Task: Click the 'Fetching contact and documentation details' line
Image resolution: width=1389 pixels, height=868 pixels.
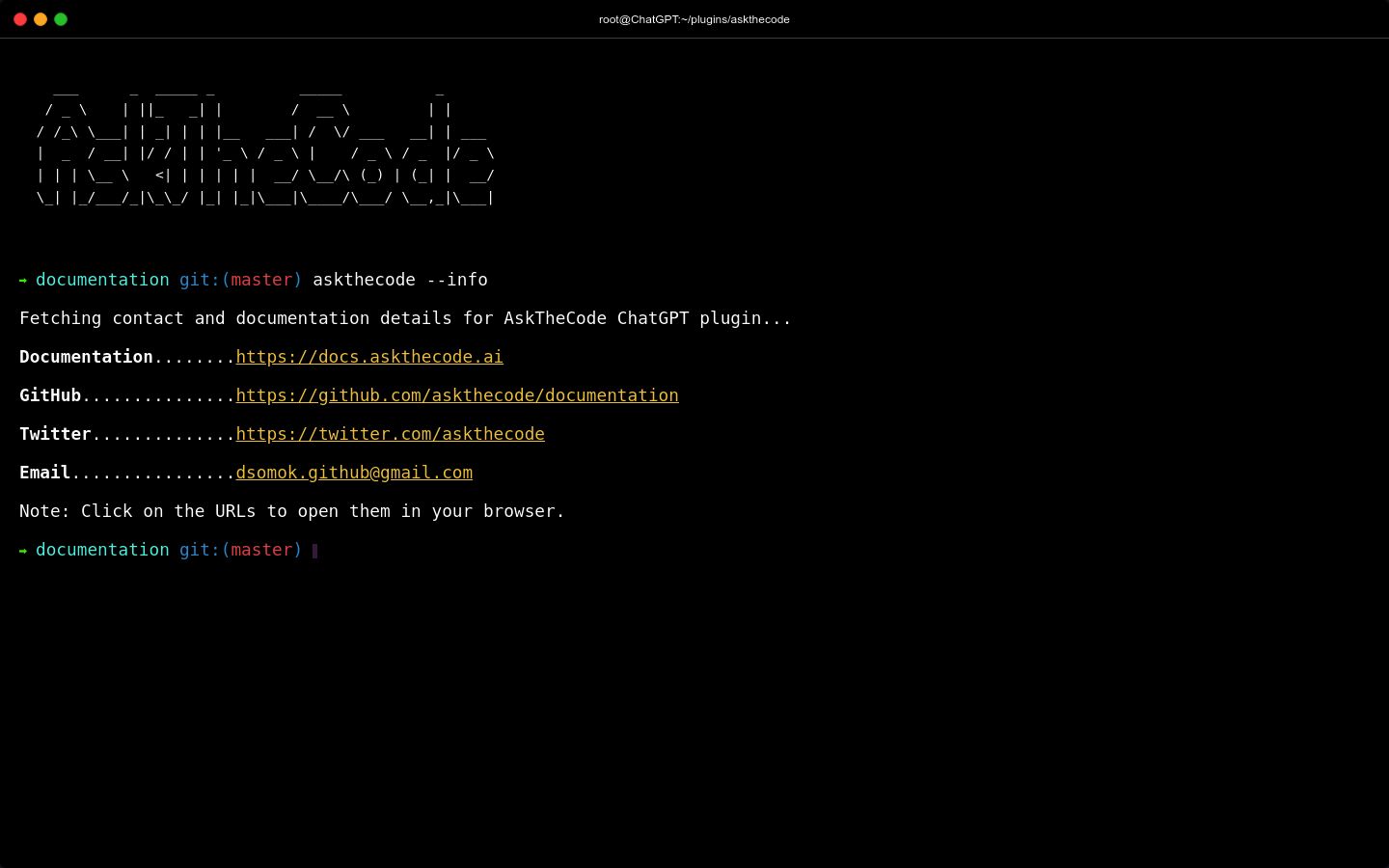Action: point(405,318)
